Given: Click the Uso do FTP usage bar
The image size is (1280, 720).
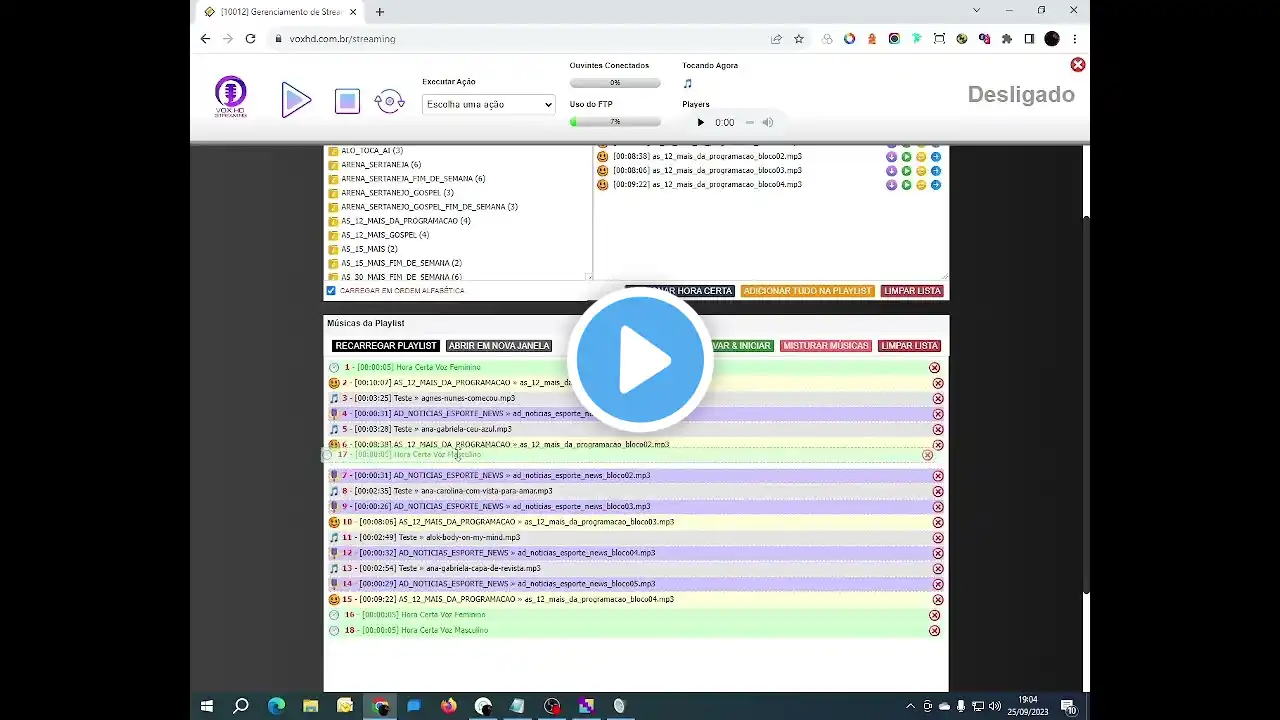Looking at the screenshot, I should pyautogui.click(x=615, y=122).
